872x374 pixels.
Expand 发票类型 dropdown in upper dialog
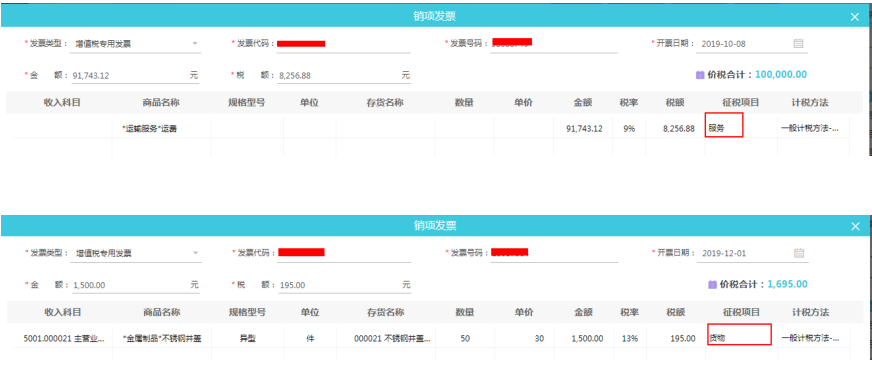click(195, 43)
